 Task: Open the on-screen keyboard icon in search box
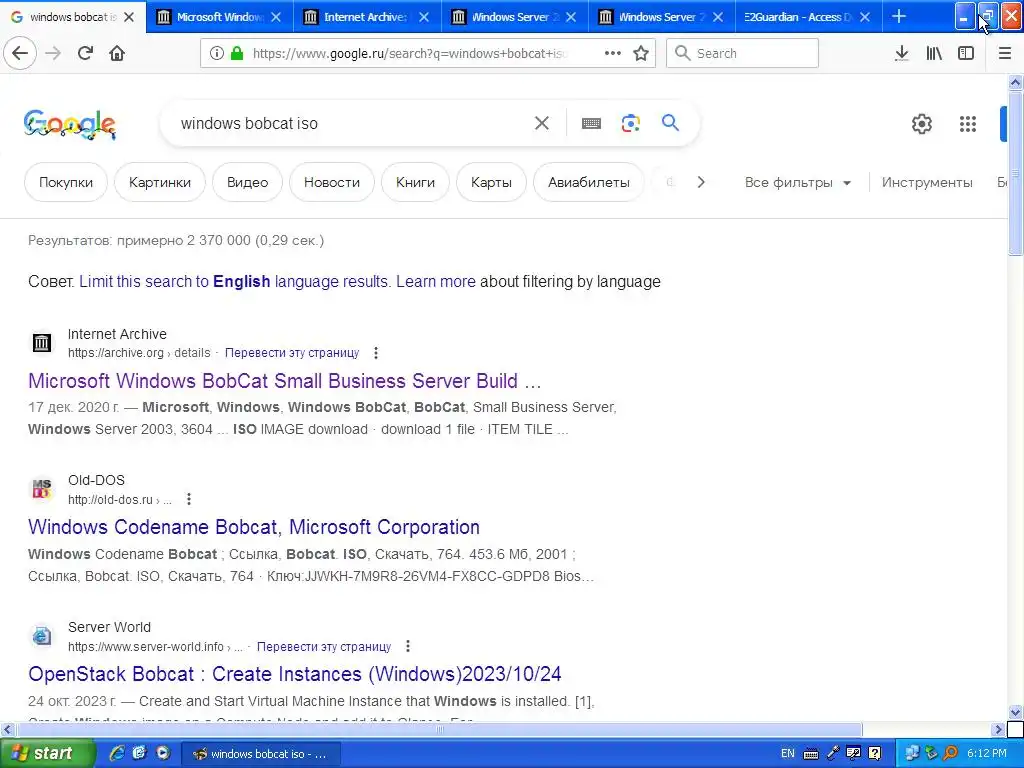(591, 123)
